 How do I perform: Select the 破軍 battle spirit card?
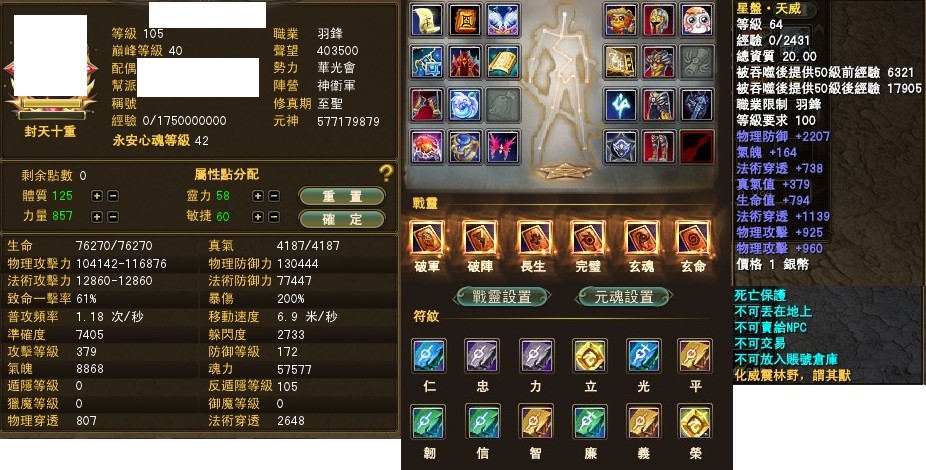click(427, 239)
